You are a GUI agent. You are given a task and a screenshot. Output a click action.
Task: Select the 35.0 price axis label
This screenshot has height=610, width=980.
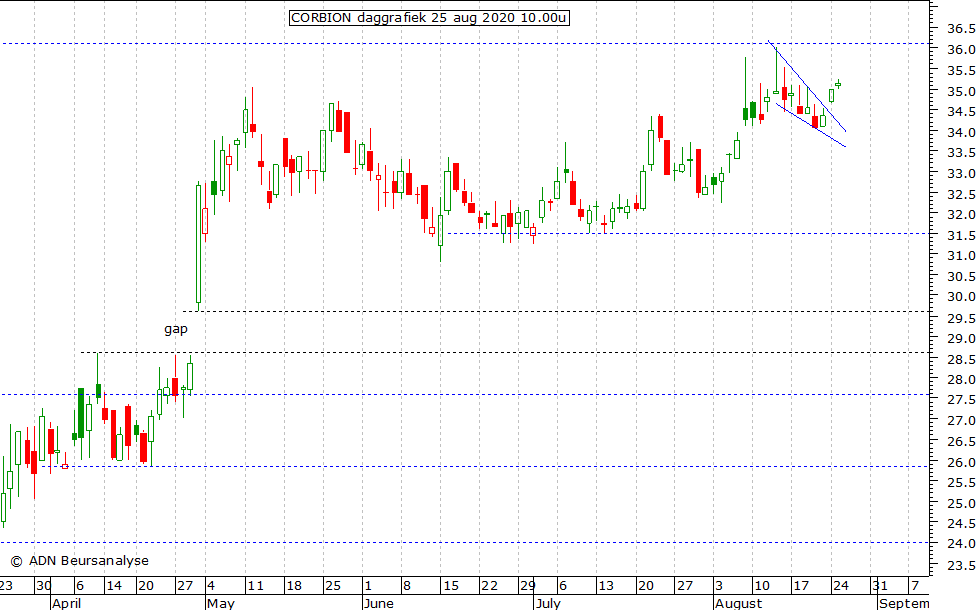tap(961, 91)
